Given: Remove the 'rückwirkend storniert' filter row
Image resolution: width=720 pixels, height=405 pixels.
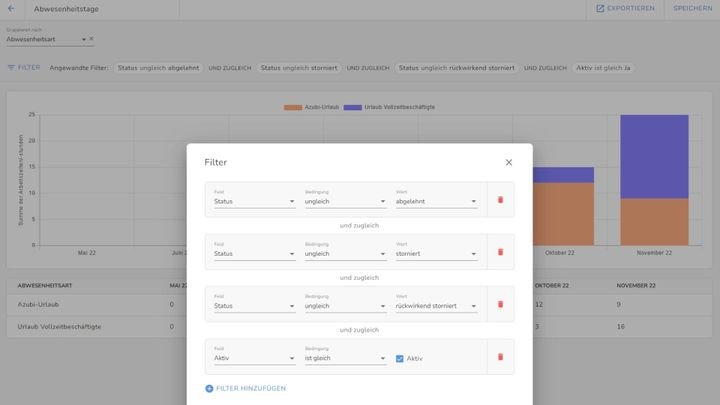Looking at the screenshot, I should click(x=500, y=304).
